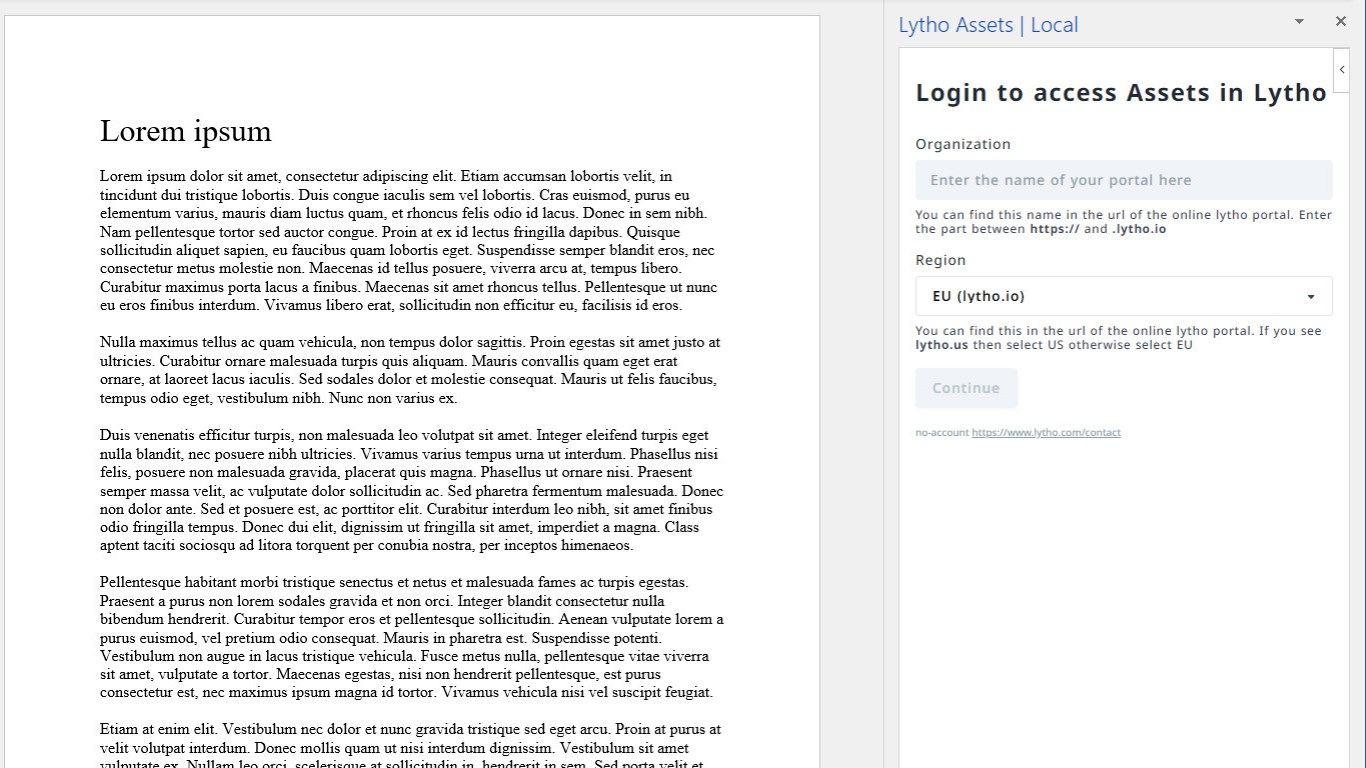Click the hint text mentioning lytho.us
This screenshot has width=1366, height=768.
click(x=1118, y=338)
